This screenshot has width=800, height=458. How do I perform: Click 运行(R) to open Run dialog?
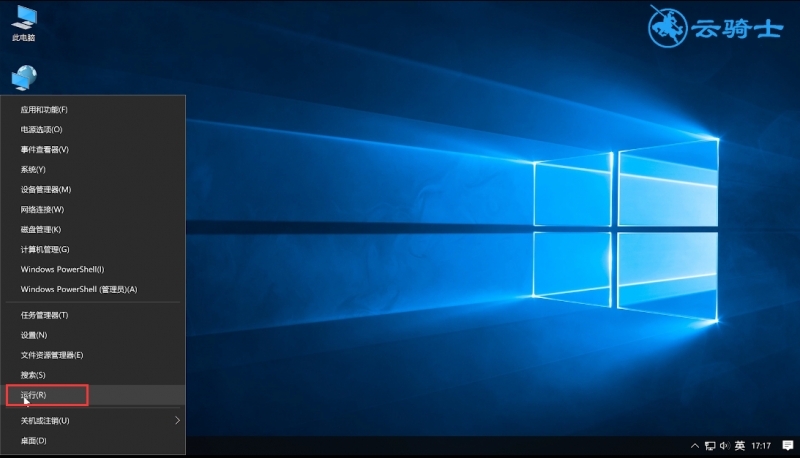tap(95, 395)
